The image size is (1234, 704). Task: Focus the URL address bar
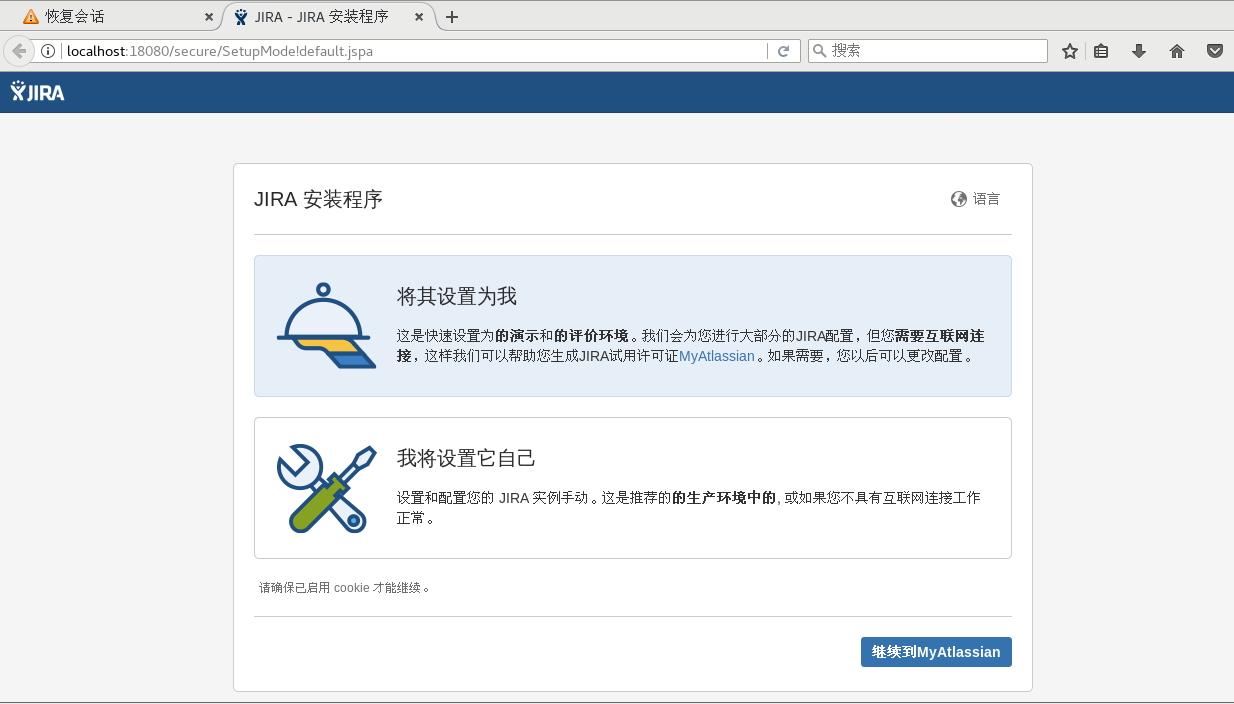coord(415,51)
